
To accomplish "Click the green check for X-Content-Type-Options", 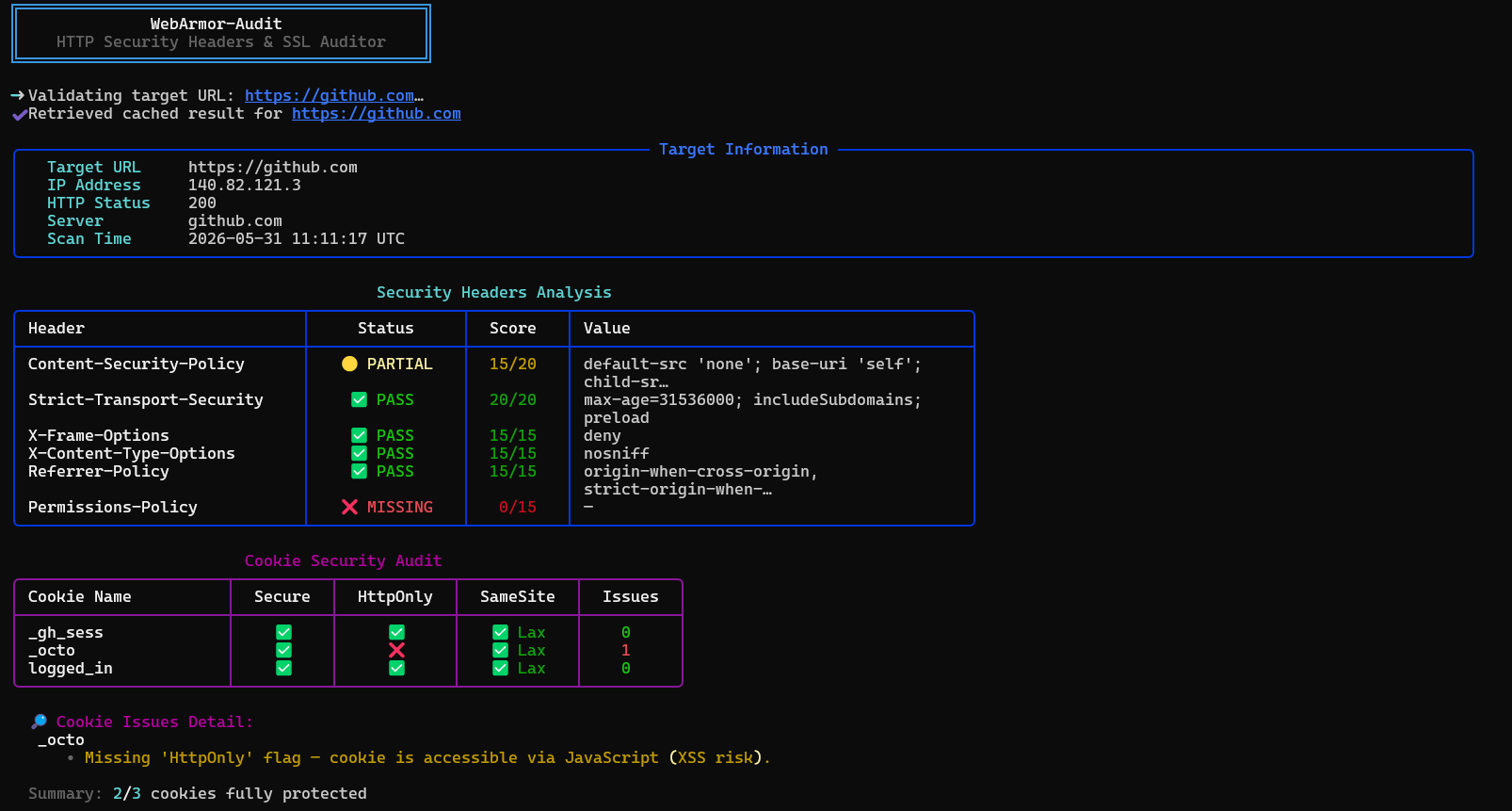I will click(359, 453).
